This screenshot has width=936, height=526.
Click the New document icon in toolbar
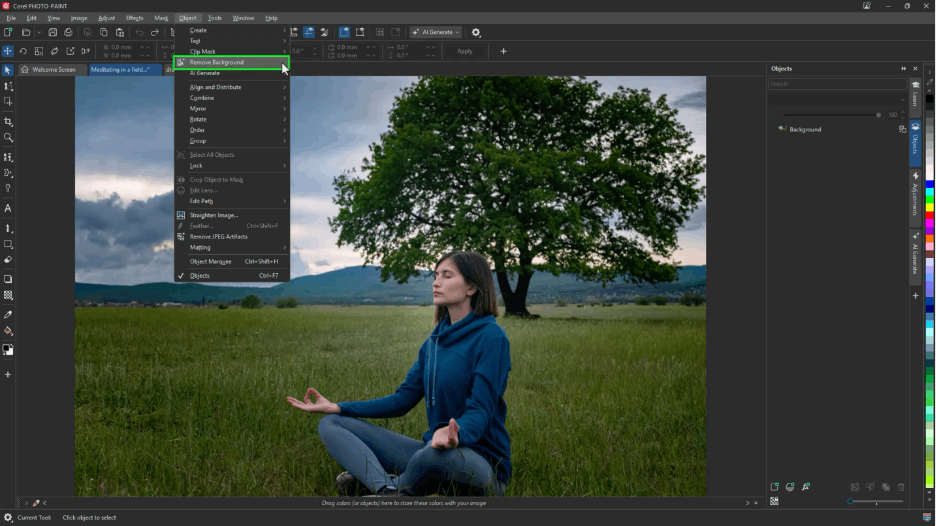pos(8,32)
